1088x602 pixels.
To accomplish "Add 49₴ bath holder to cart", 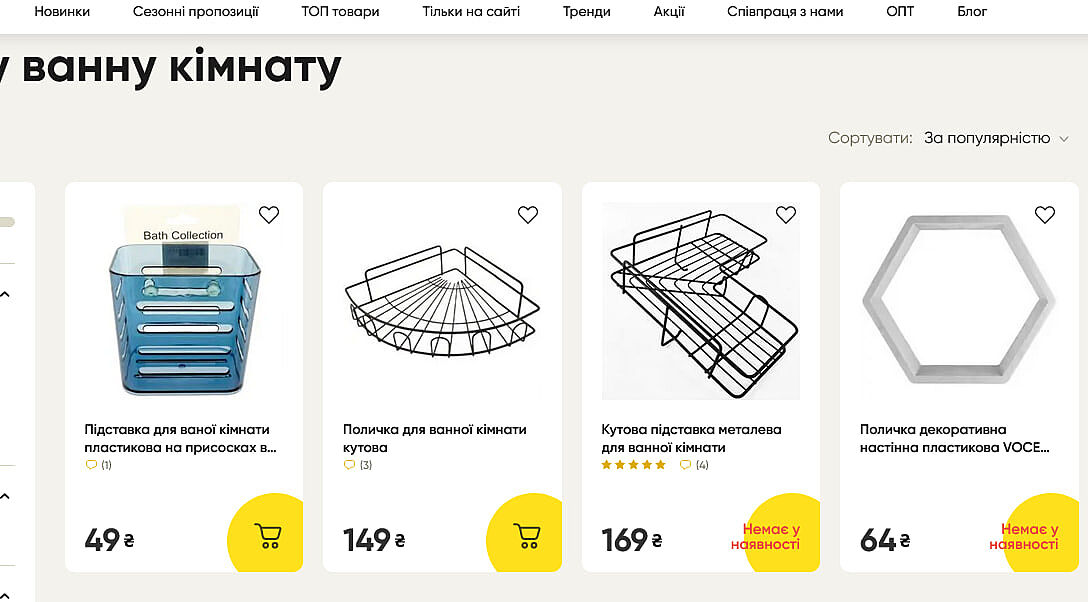I will (x=268, y=536).
